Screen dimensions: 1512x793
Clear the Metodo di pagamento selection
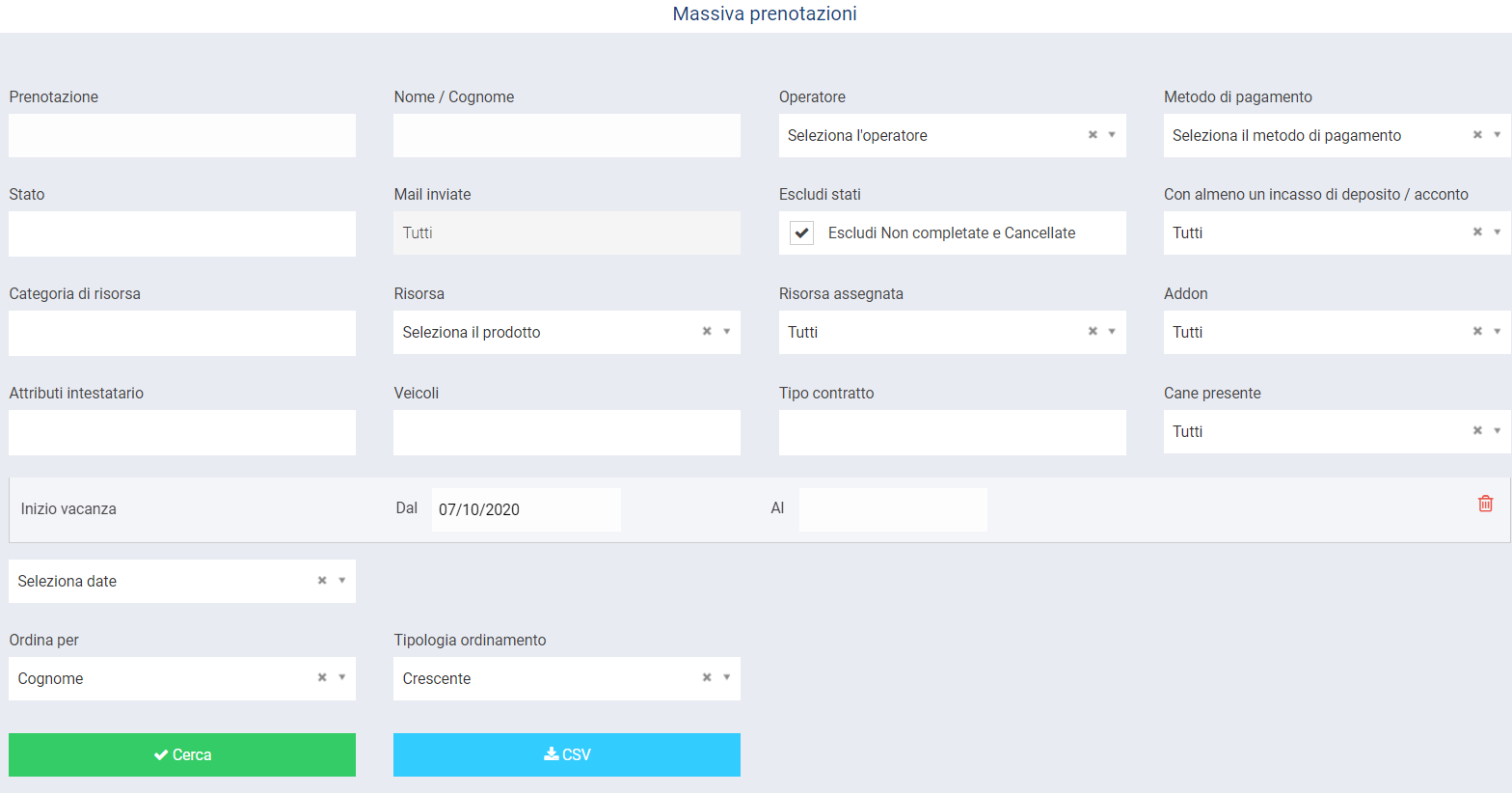tap(1477, 135)
